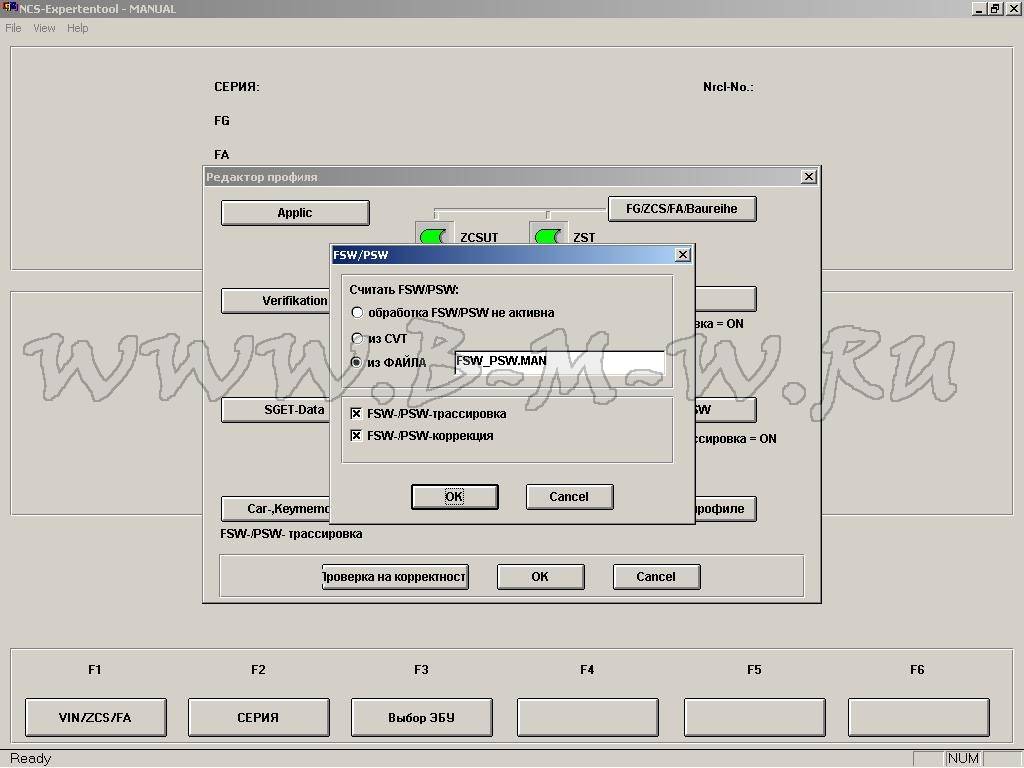Viewport: 1024px width, 768px height.
Task: Click the empty F4 function button
Action: pos(588,717)
